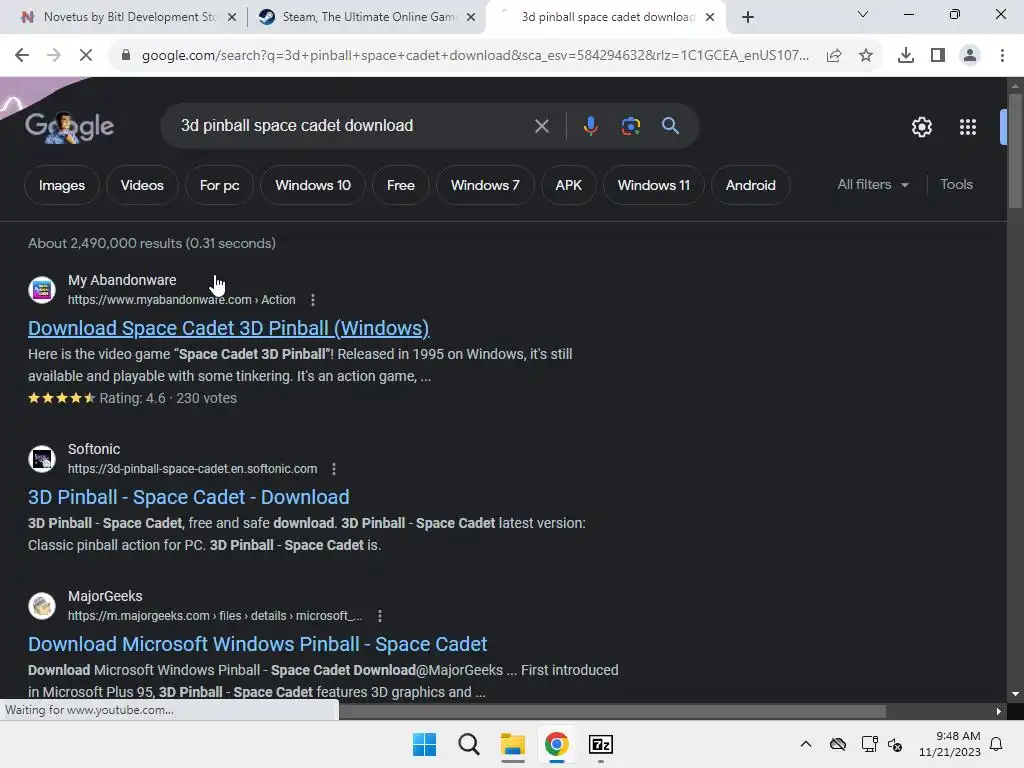Open Google quick settings gear
The image size is (1024, 768).
pyautogui.click(x=921, y=127)
